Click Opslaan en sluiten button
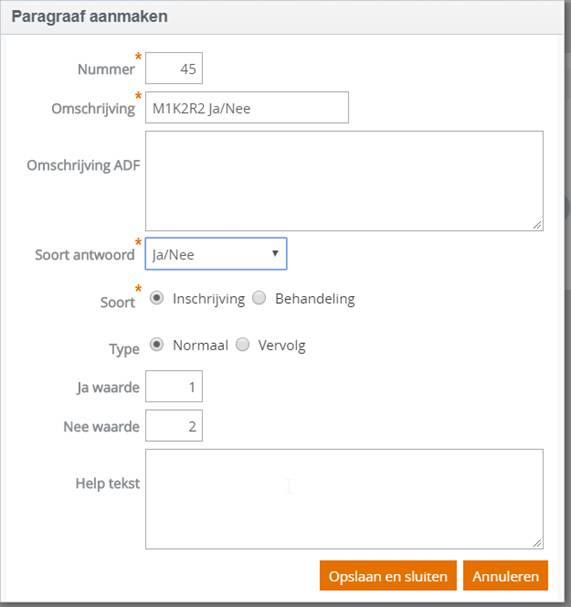Image resolution: width=571 pixels, height=607 pixels. click(x=388, y=576)
